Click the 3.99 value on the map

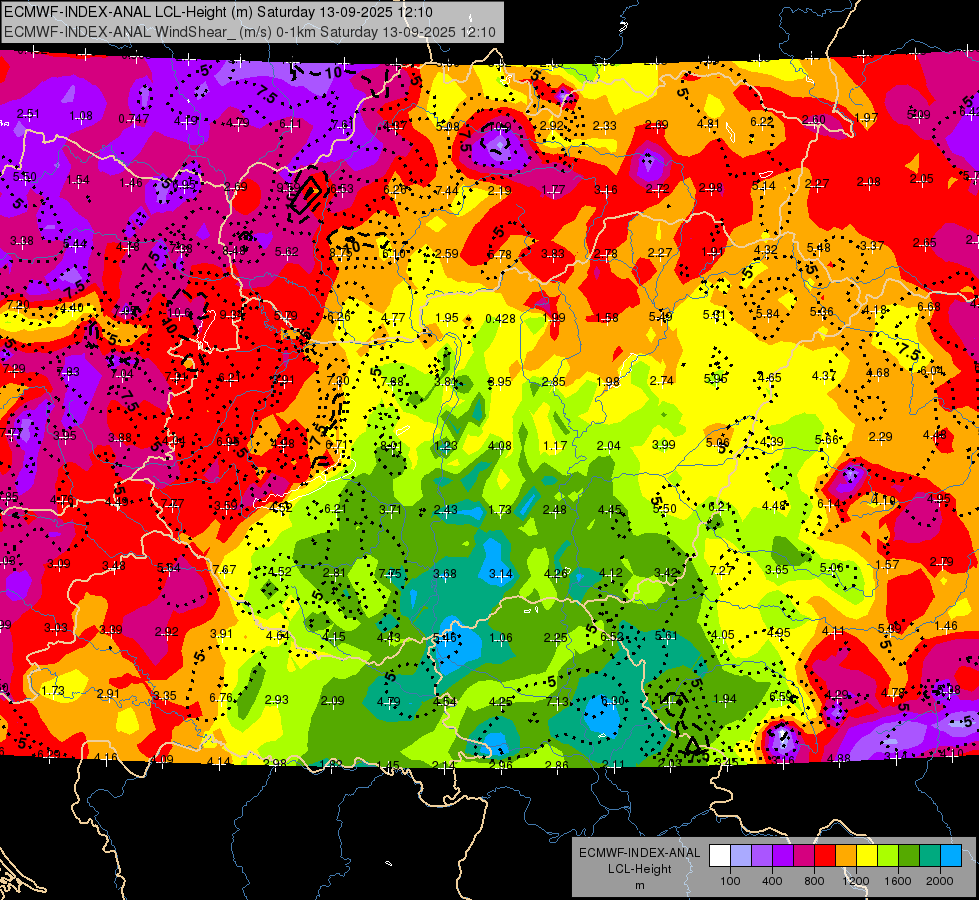tap(663, 444)
